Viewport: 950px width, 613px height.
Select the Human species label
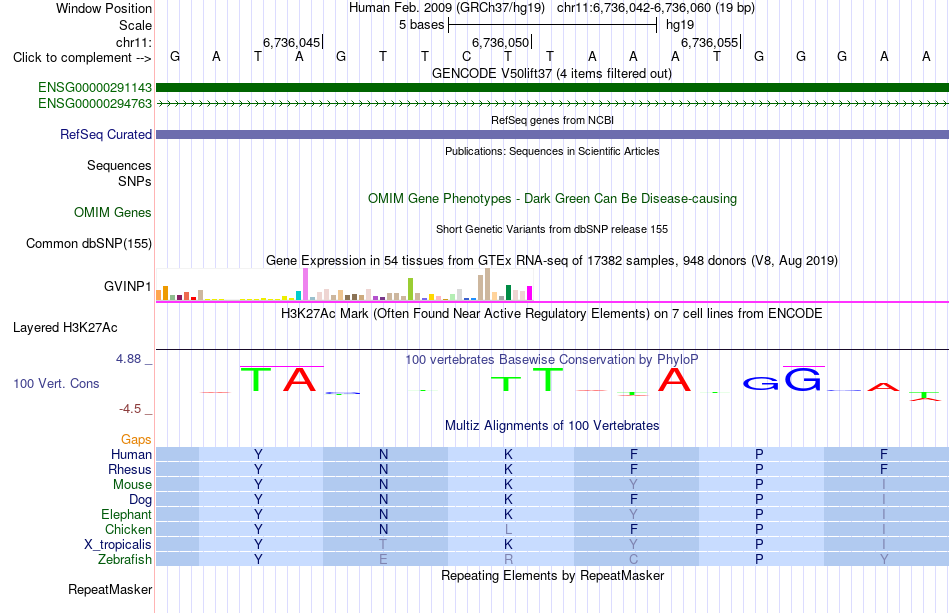point(131,454)
